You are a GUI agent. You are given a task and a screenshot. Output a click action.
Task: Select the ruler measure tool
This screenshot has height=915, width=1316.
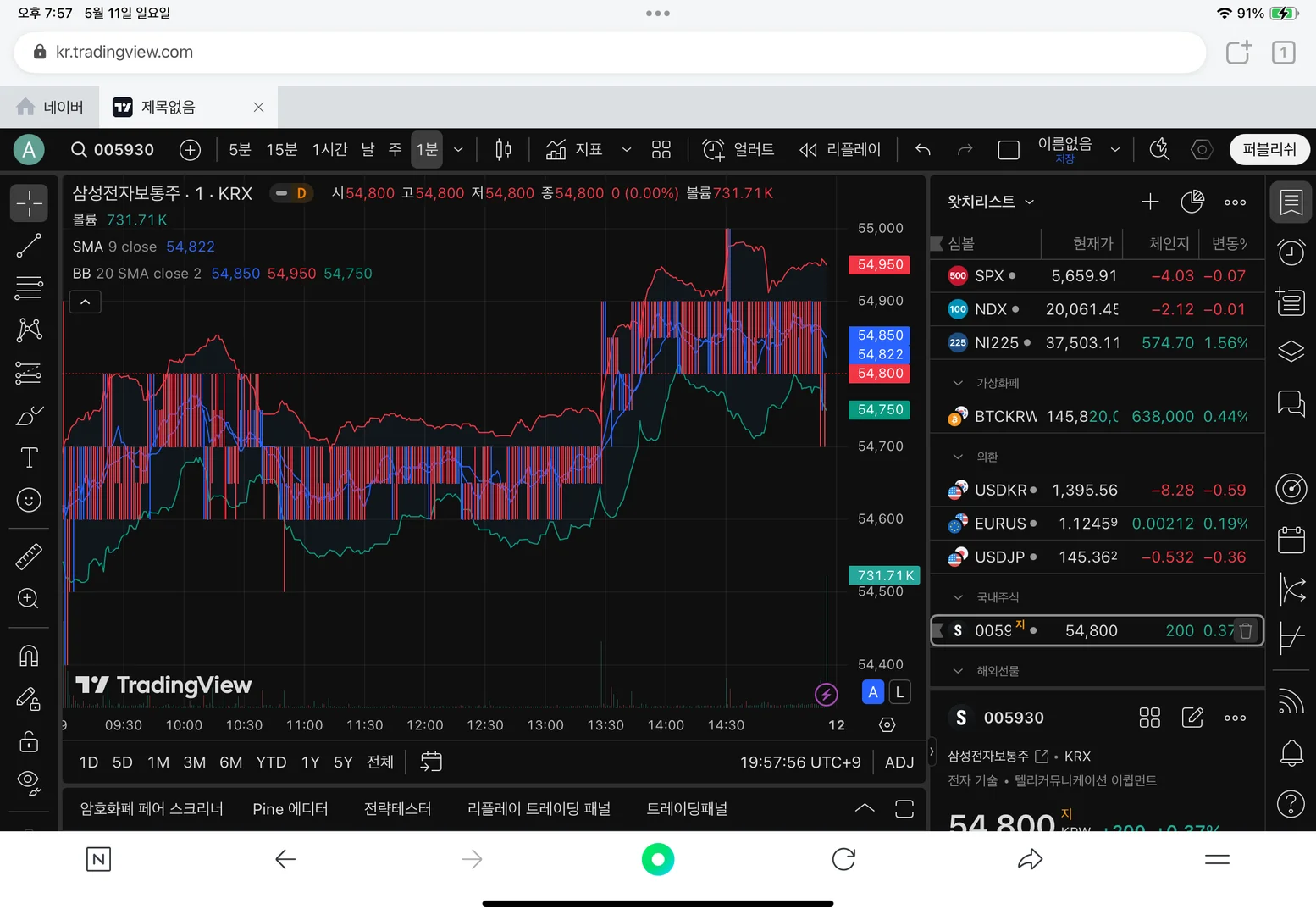pyautogui.click(x=29, y=557)
